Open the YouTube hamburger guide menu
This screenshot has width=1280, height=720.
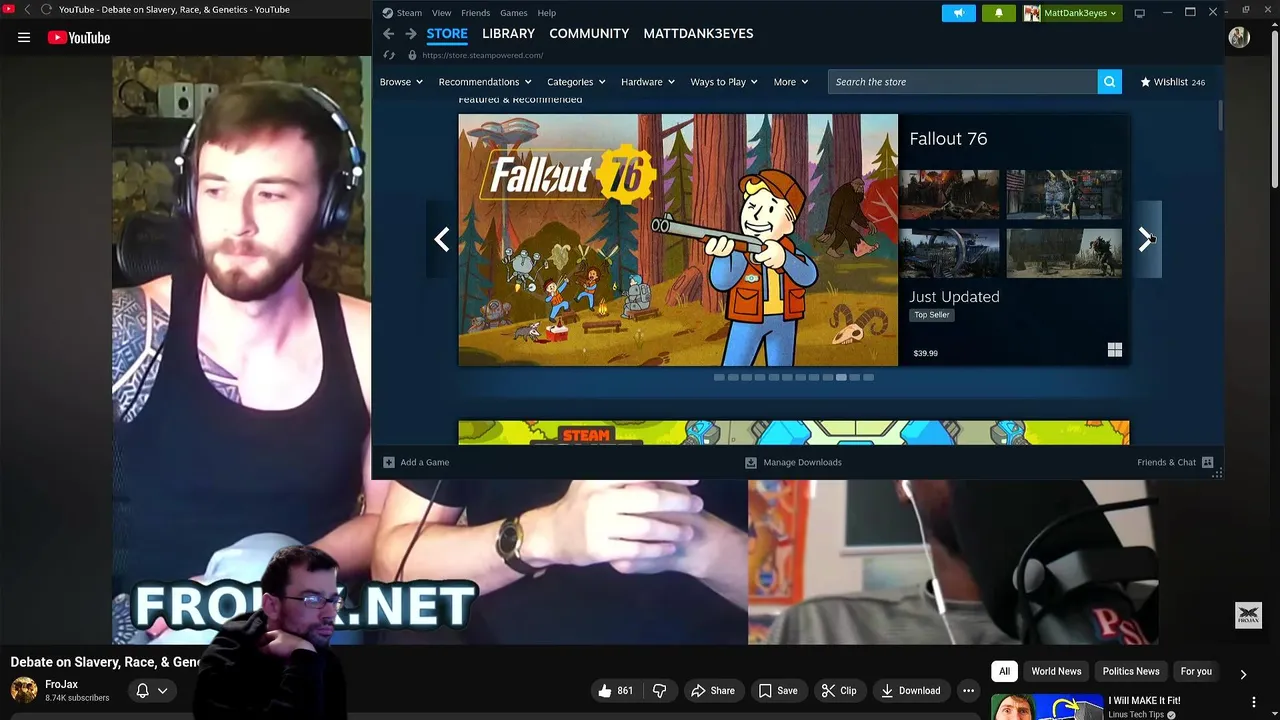24,38
